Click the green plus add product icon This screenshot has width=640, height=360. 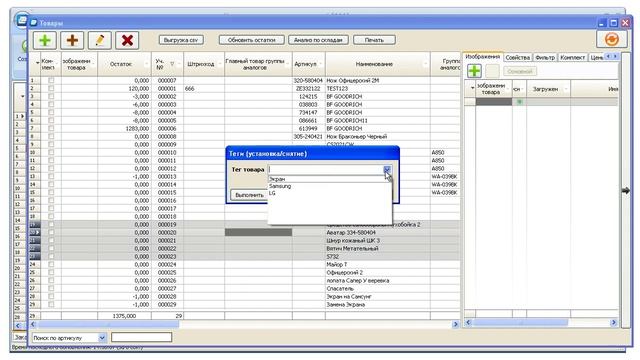[45, 40]
